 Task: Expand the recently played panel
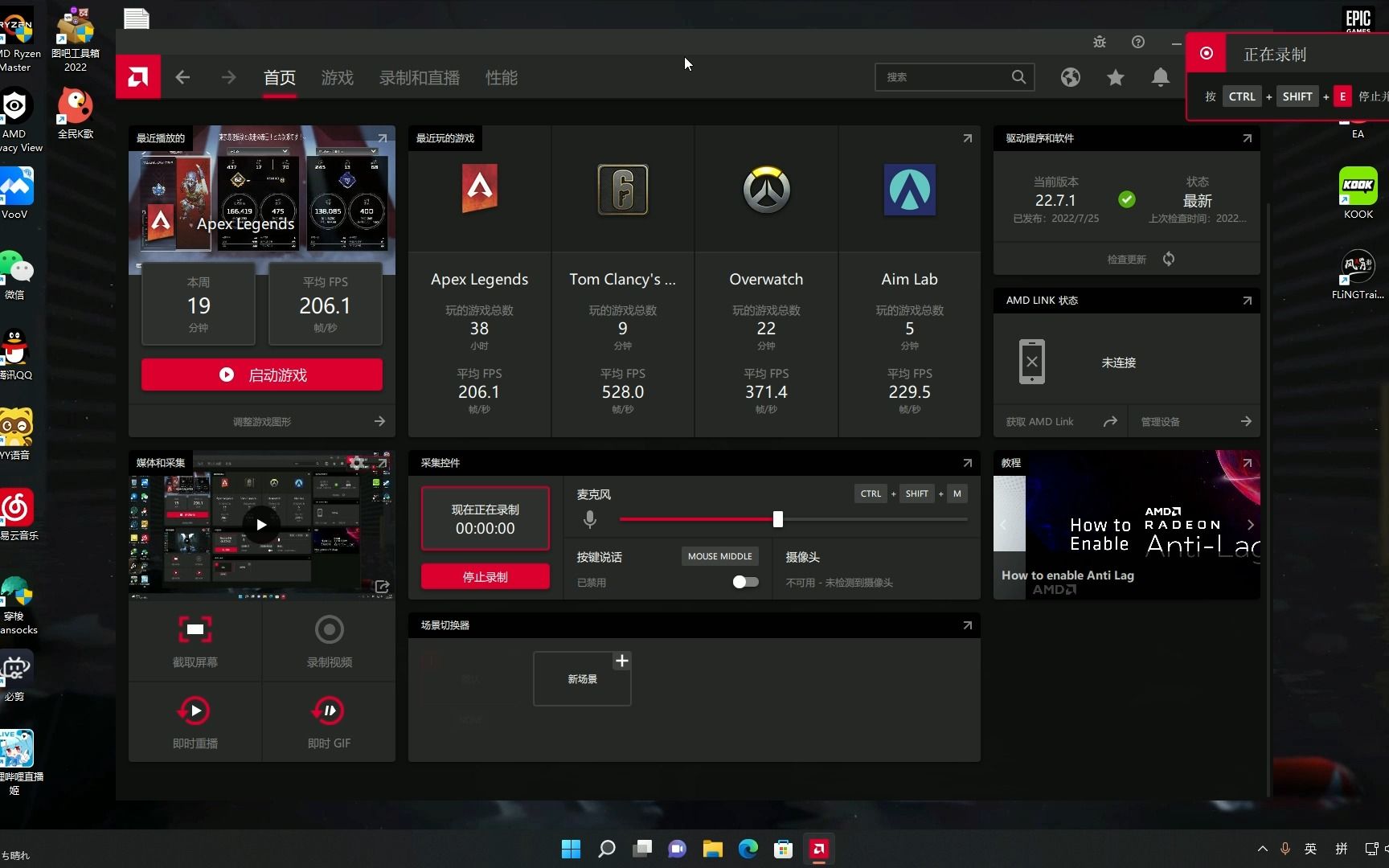click(382, 138)
